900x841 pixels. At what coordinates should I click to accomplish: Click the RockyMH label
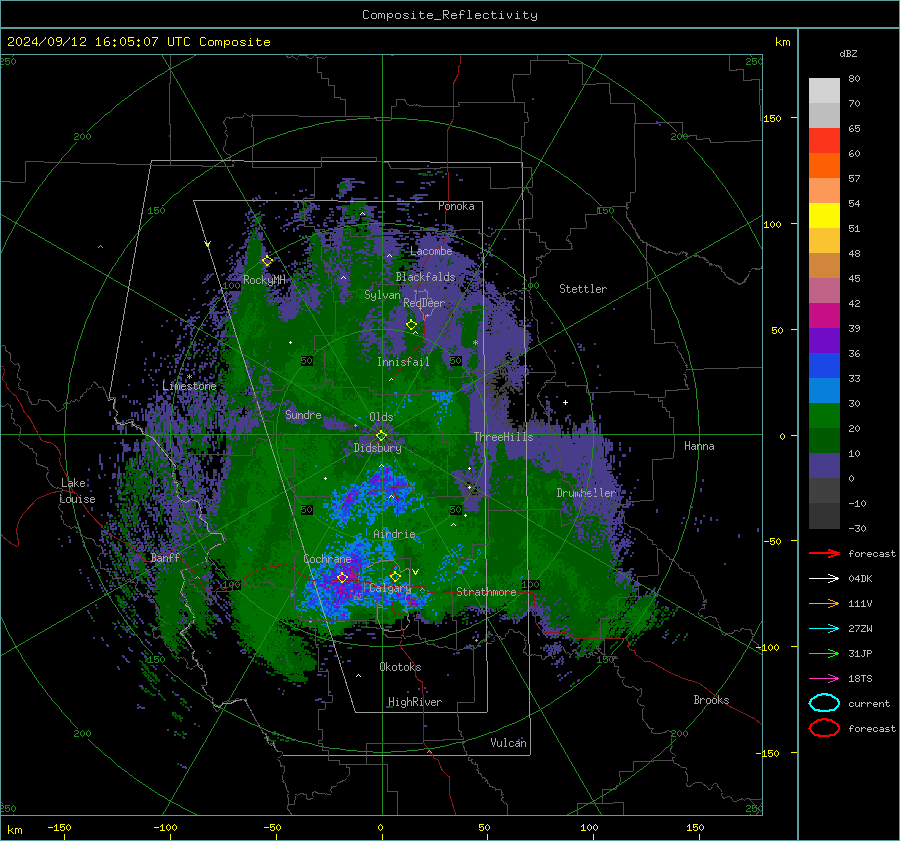(264, 280)
